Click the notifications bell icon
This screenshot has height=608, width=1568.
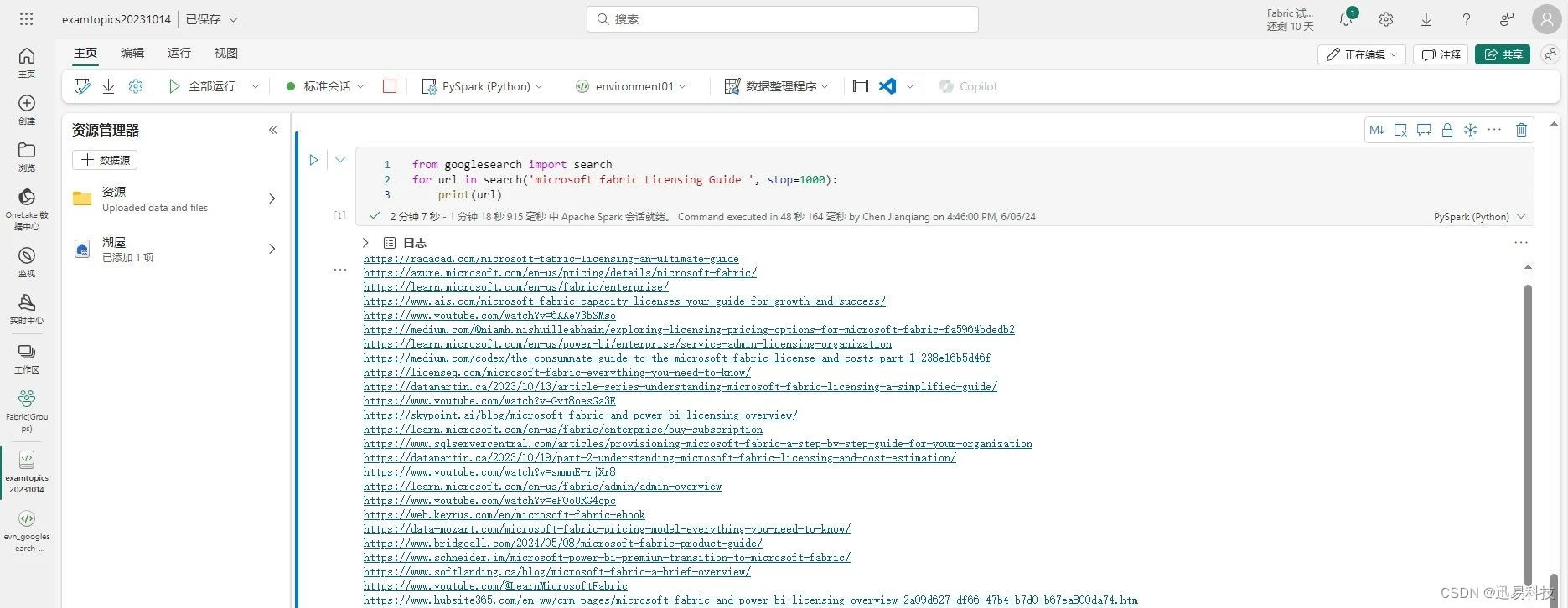1346,18
